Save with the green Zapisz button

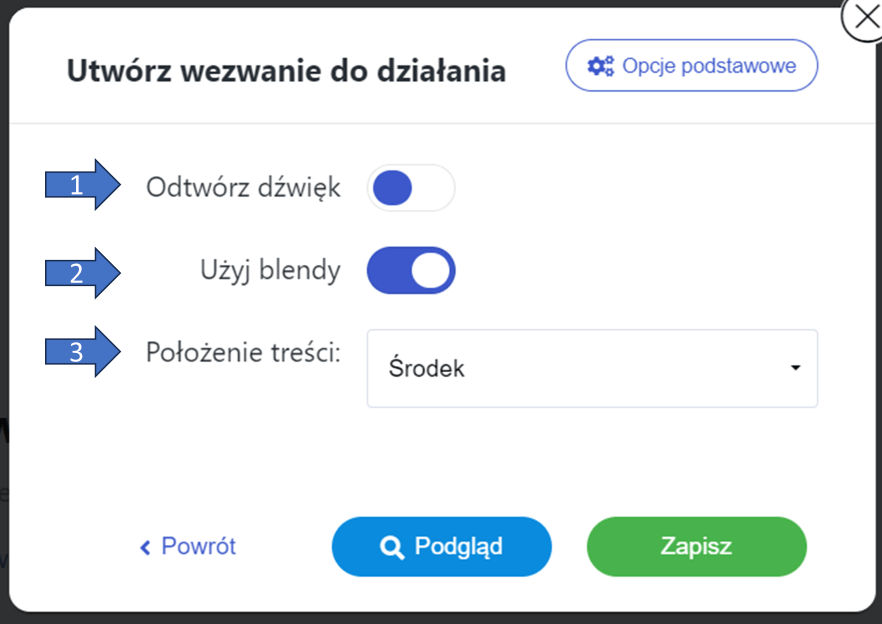click(696, 547)
